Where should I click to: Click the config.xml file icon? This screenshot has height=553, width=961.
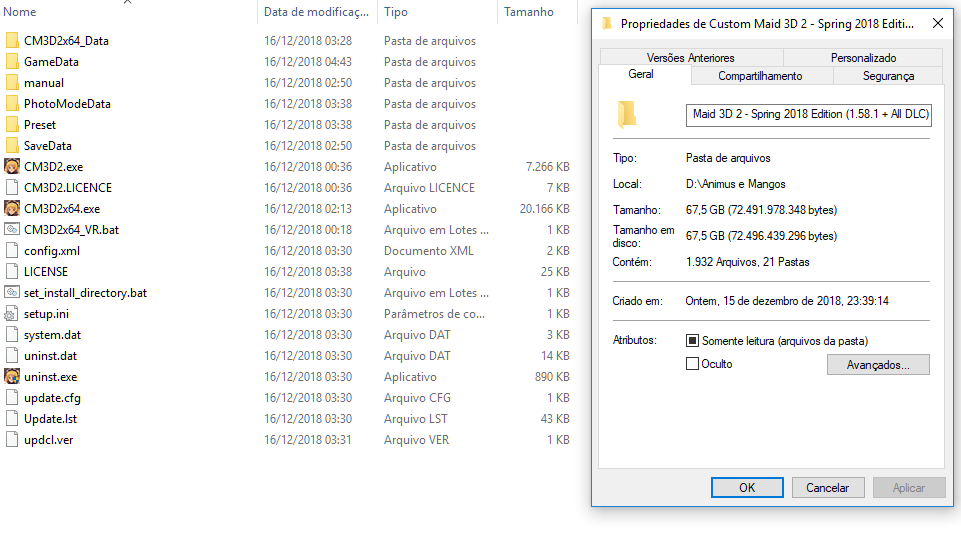12,250
